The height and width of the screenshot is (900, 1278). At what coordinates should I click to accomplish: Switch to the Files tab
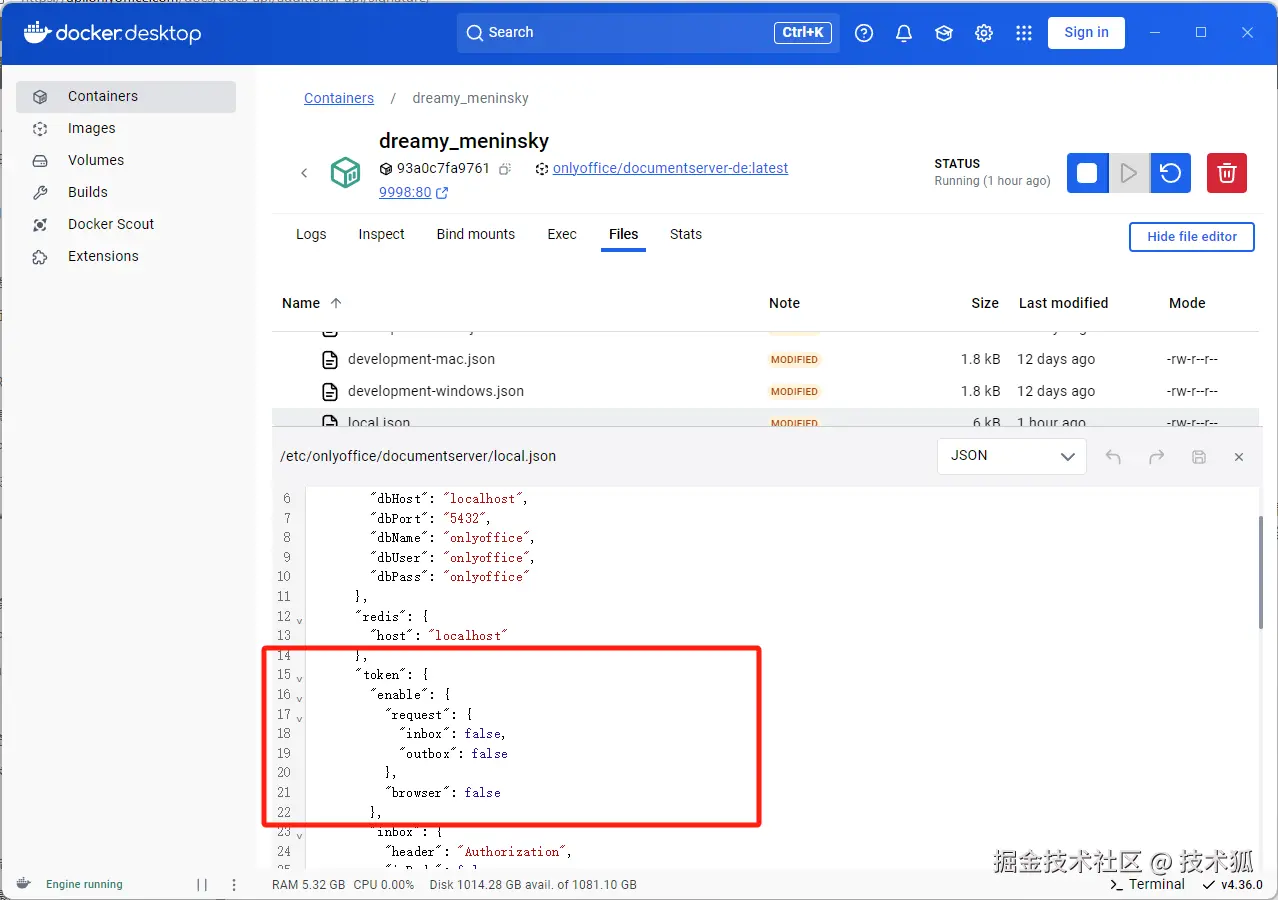[623, 234]
